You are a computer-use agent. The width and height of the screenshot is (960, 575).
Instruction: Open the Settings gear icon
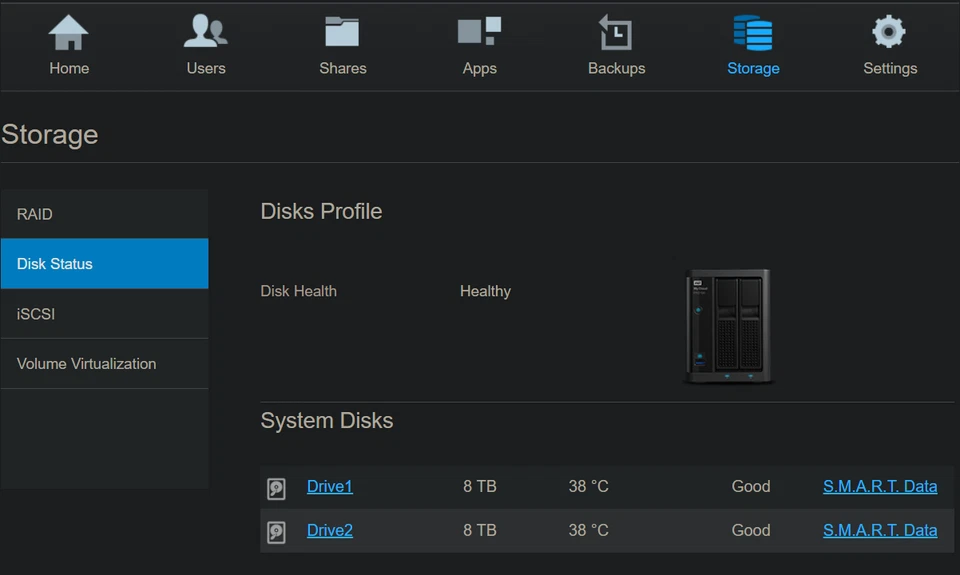pyautogui.click(x=889, y=31)
